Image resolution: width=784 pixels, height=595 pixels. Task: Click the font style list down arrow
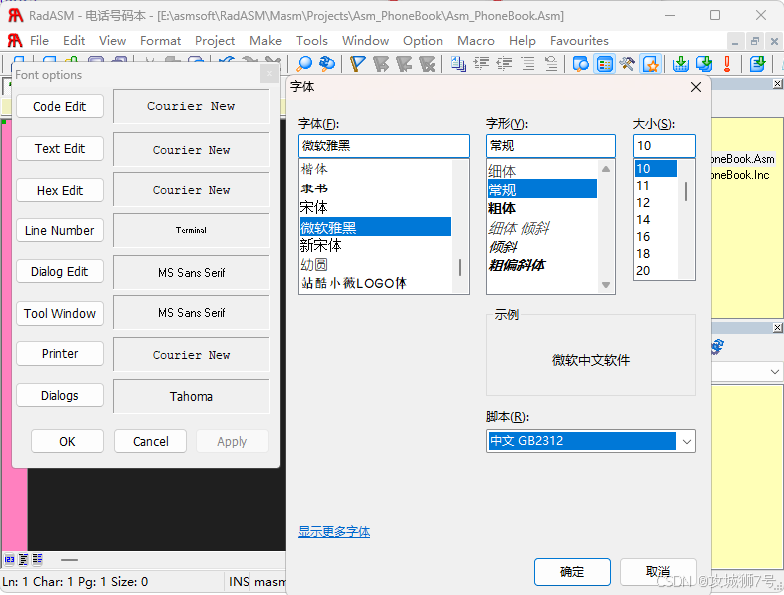click(606, 285)
